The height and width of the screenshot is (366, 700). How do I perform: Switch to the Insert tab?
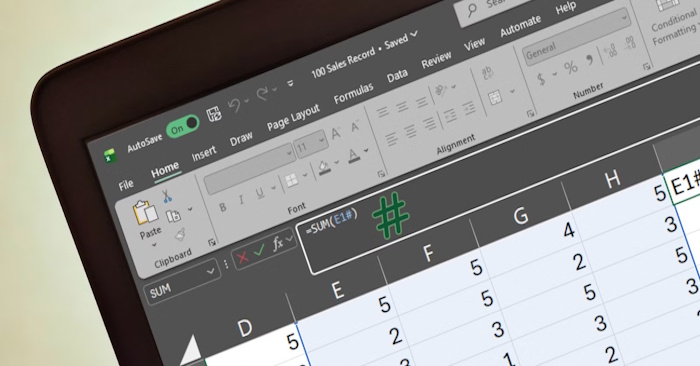pos(204,154)
